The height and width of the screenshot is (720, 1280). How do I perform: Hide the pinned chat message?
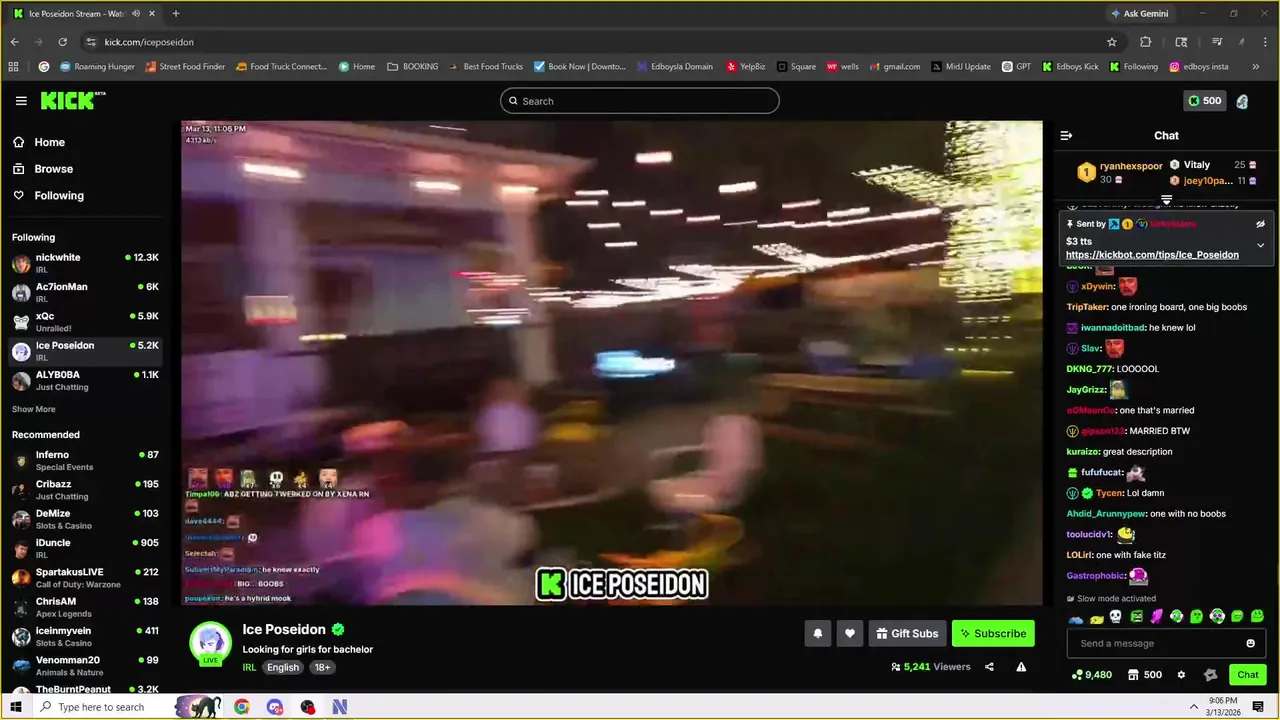[x=1260, y=224]
